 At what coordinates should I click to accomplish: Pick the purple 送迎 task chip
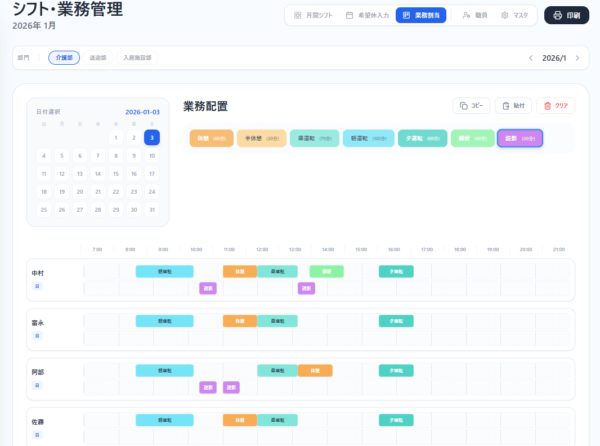(x=520, y=139)
